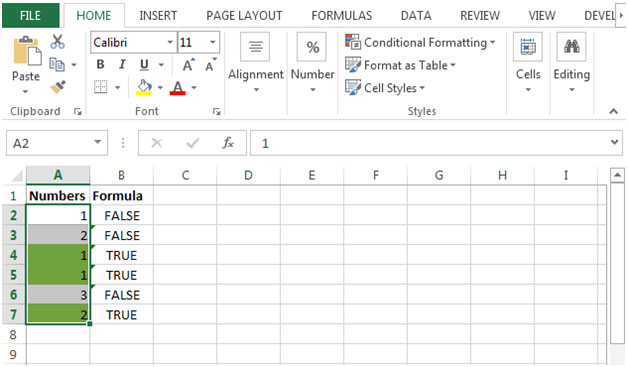Click the Enter checkmark formula button
This screenshot has height=367, width=628.
pyautogui.click(x=193, y=143)
